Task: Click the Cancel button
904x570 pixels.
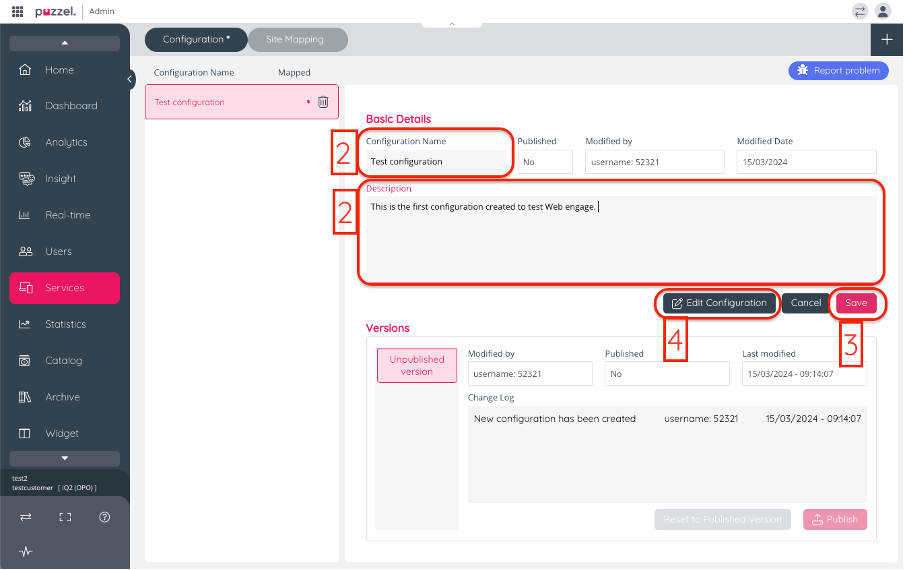Action: [806, 303]
